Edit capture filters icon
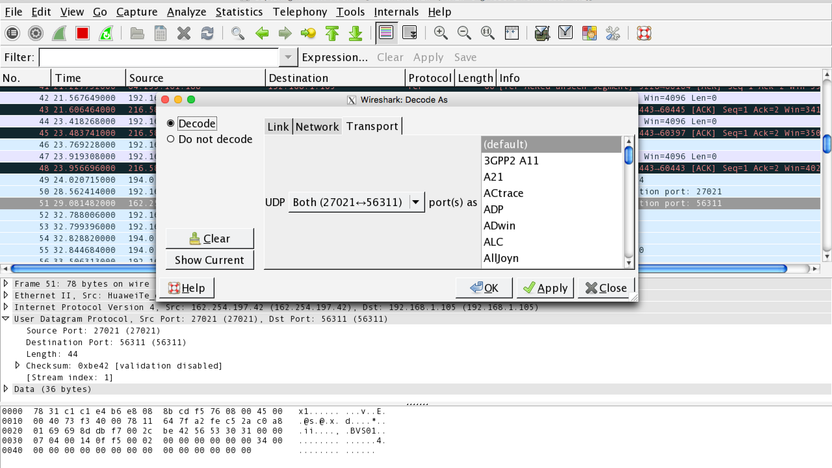 [542, 33]
